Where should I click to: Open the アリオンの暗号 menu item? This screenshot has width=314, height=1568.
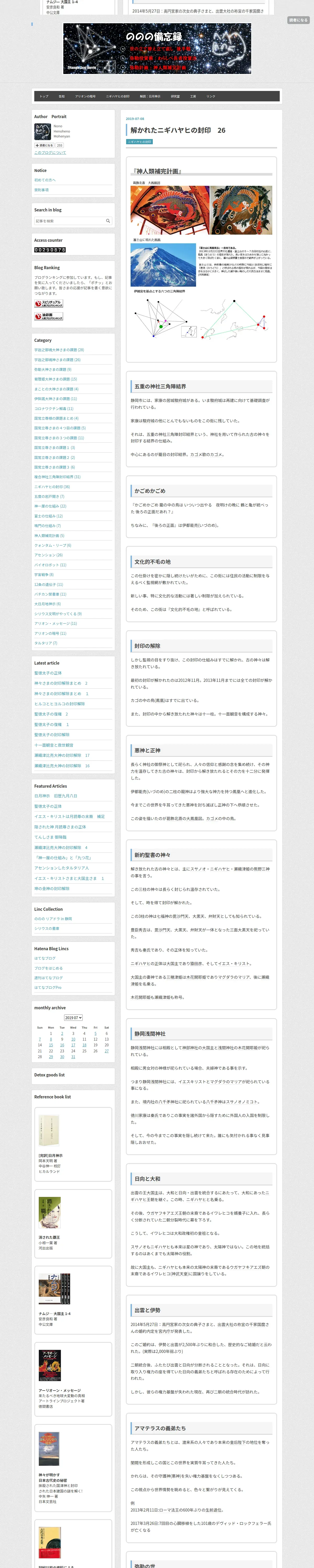pyautogui.click(x=85, y=96)
